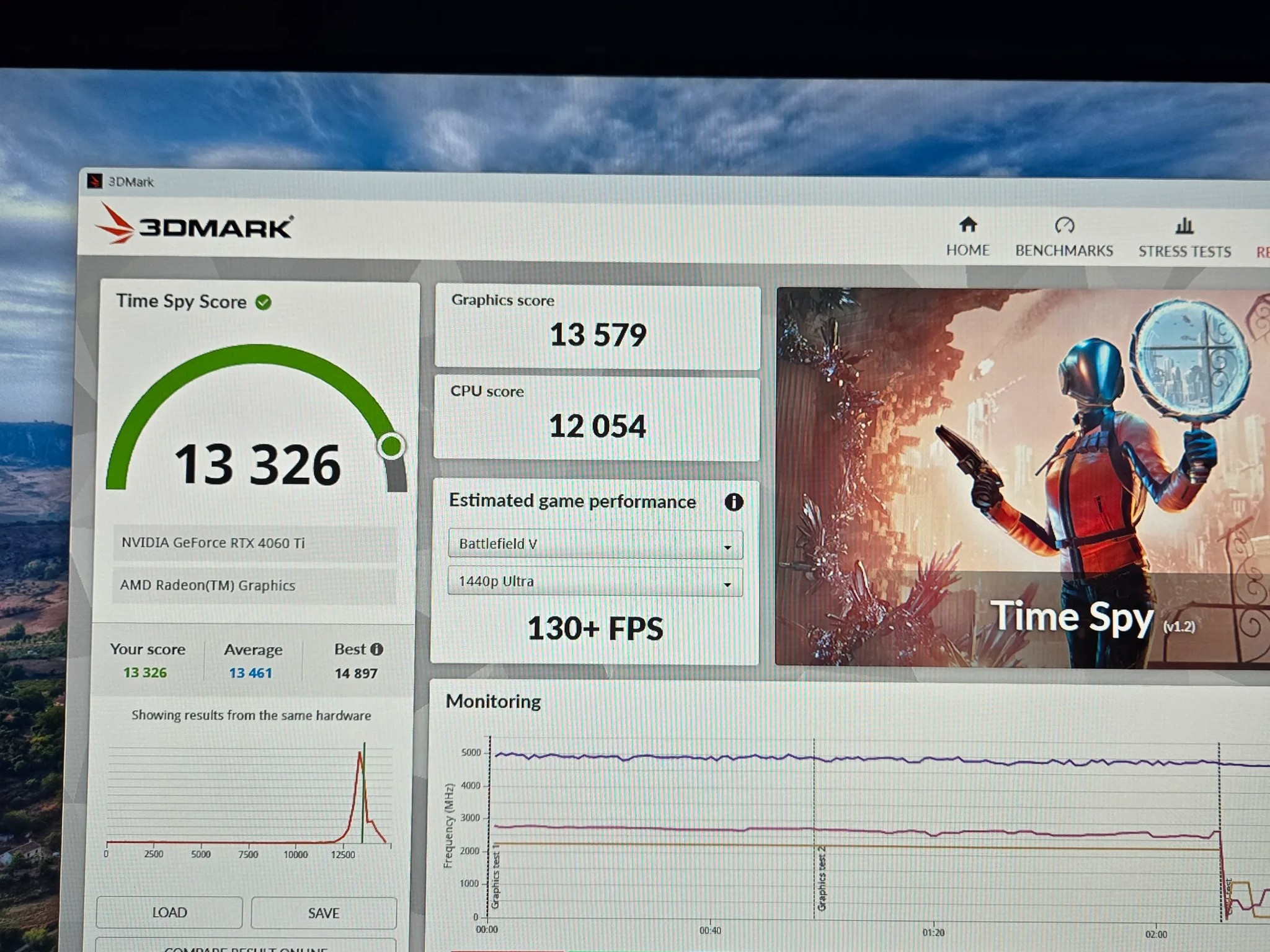Click the arrow on the Battlefield V selector
This screenshot has width=1270, height=952.
(727, 547)
